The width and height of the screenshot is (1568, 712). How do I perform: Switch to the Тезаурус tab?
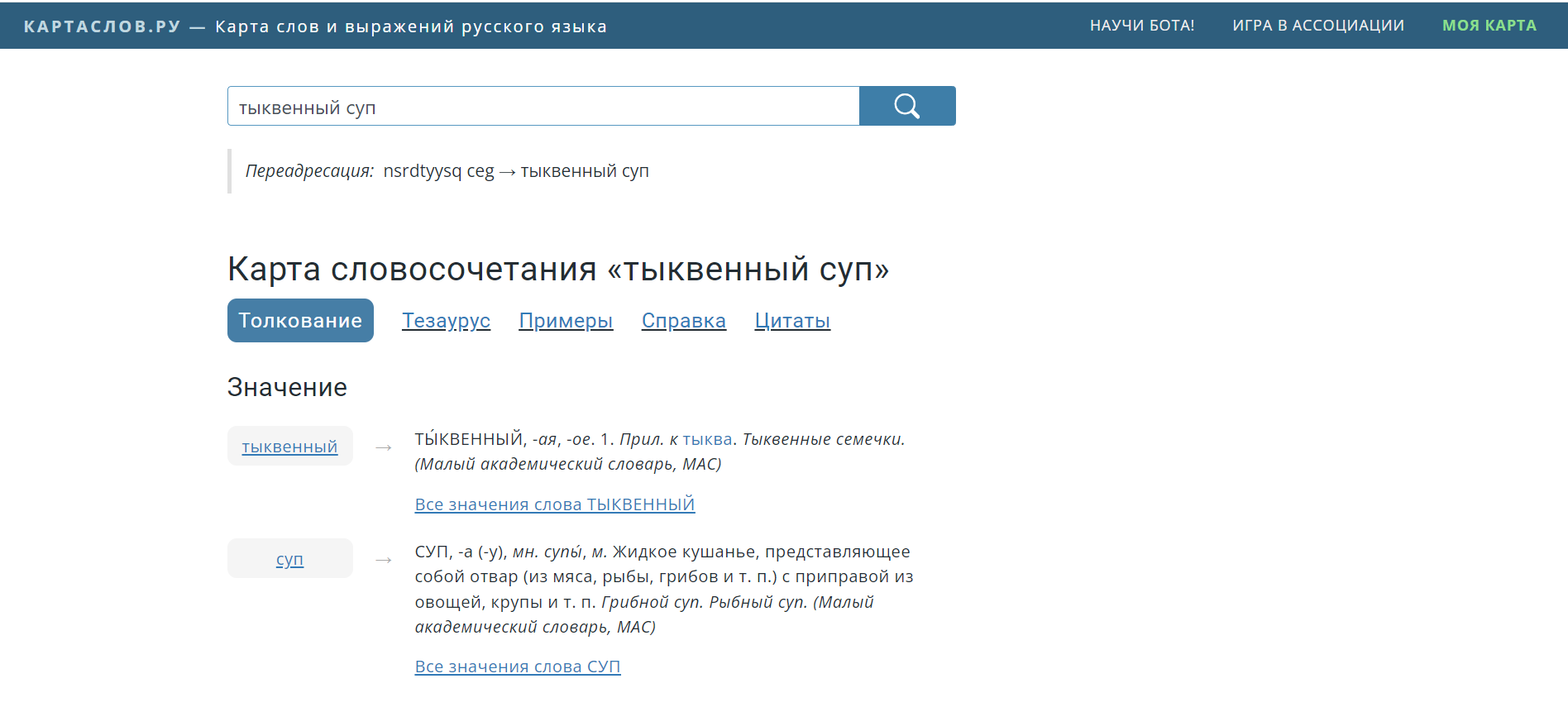coord(446,321)
